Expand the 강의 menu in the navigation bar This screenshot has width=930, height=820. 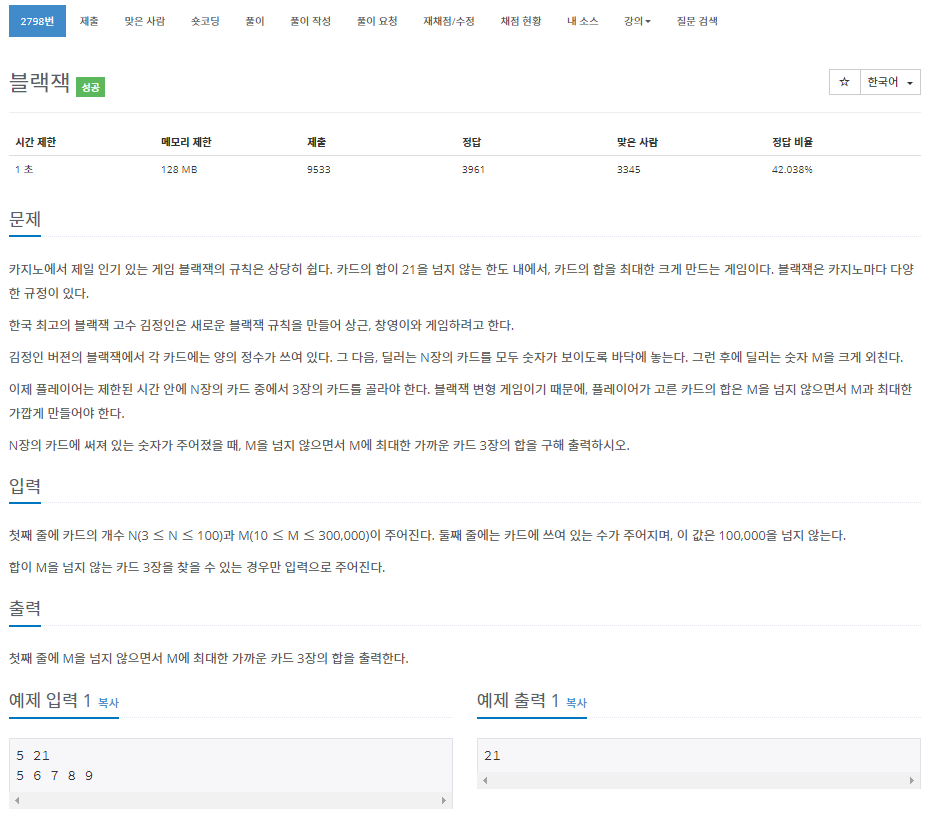coord(637,20)
